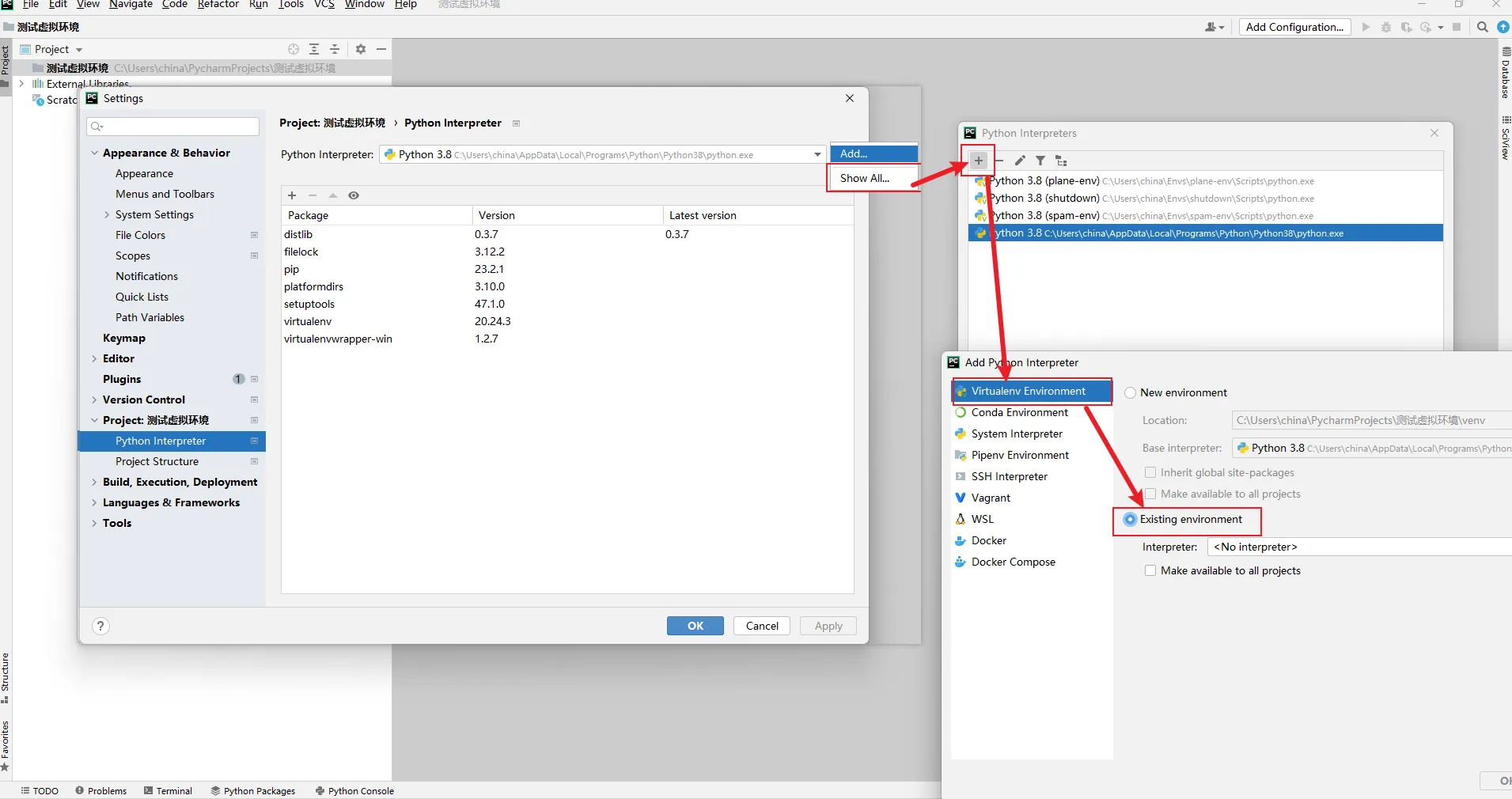This screenshot has height=799, width=1512.
Task: Click Collapse All icon in Project panel
Action: [x=335, y=49]
